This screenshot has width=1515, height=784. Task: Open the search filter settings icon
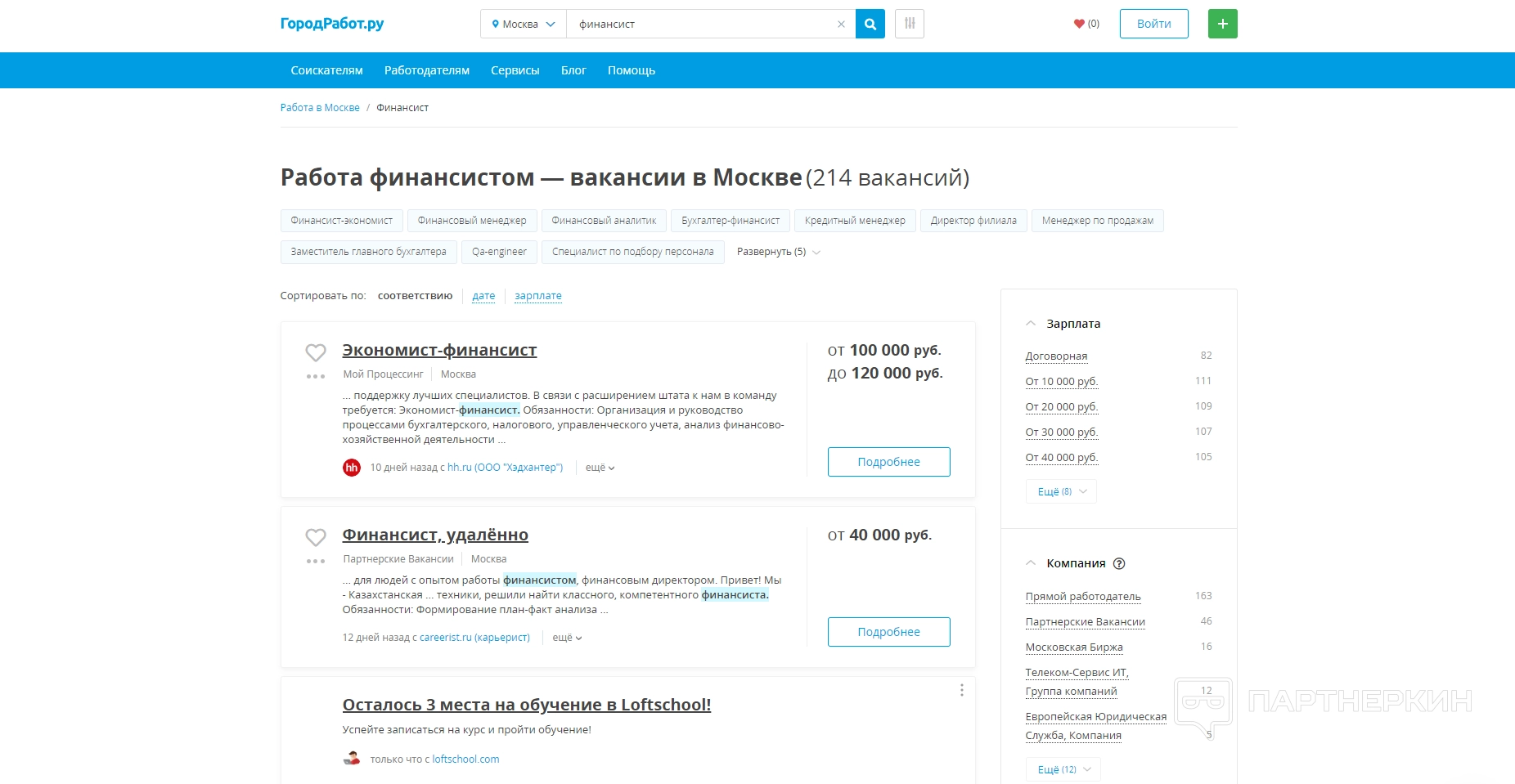tap(910, 25)
